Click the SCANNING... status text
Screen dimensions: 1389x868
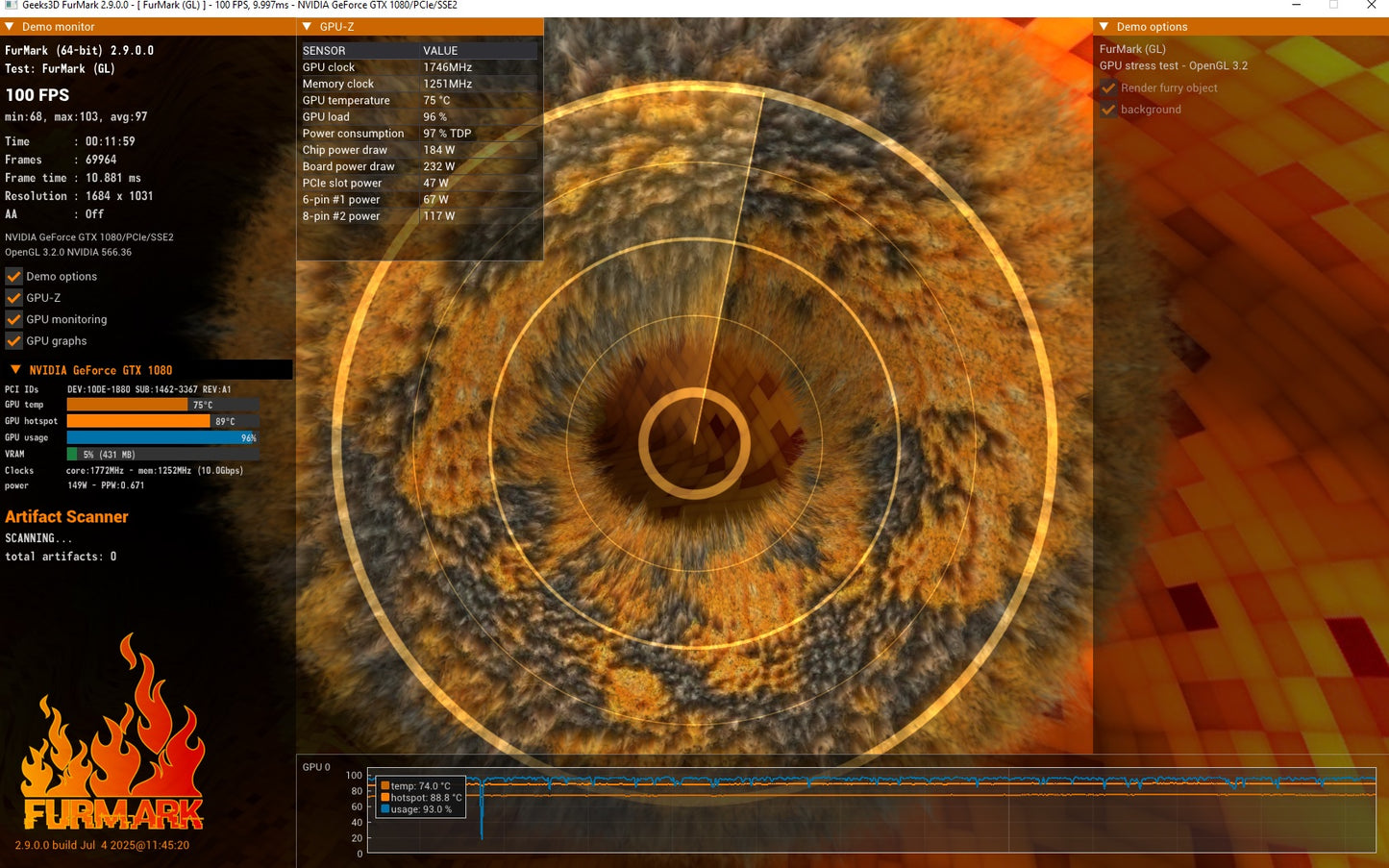coord(38,538)
